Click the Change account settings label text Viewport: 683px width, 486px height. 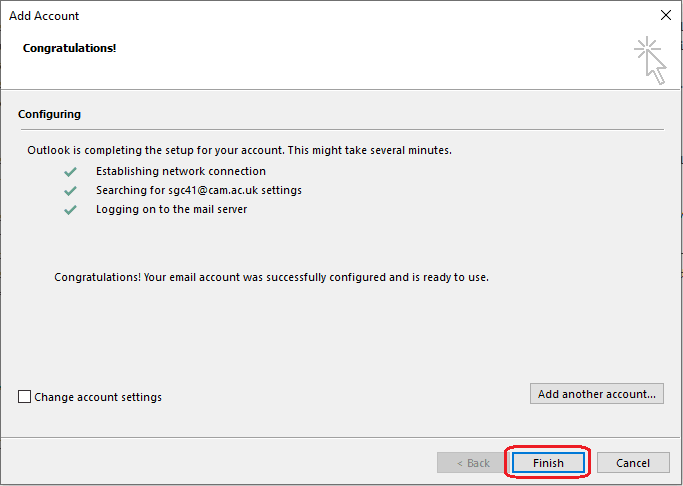[x=98, y=397]
